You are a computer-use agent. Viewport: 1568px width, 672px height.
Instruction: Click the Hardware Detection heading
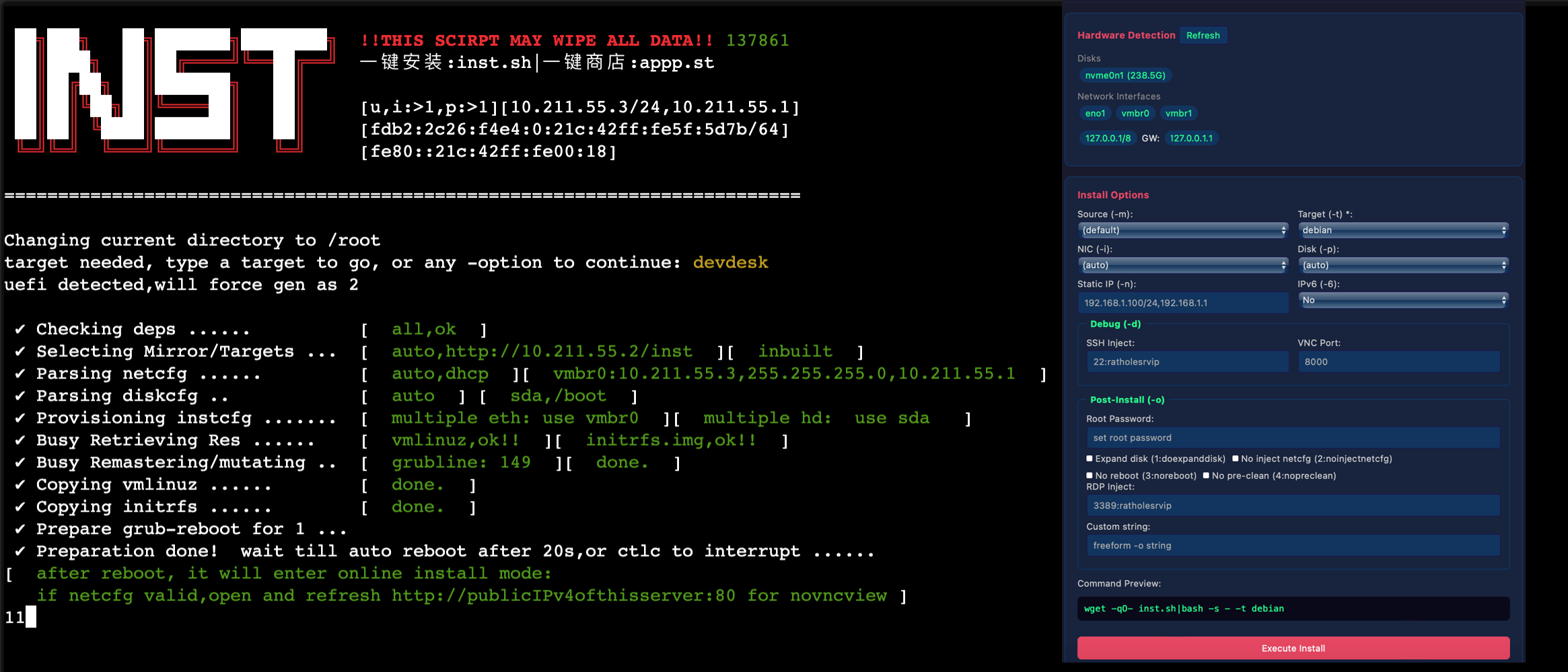tap(1126, 35)
